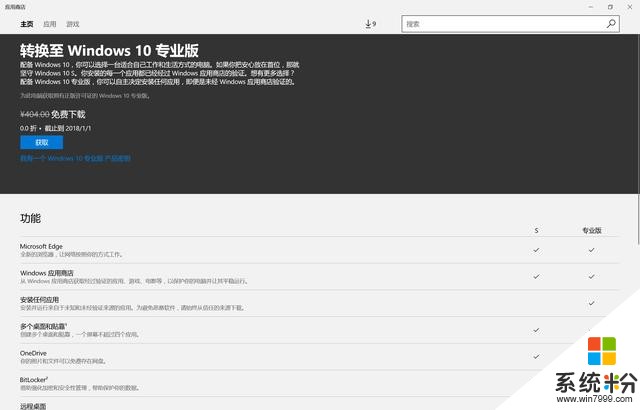Click the 专业版 checkmark for 安装任何应用
The height and width of the screenshot is (410, 640).
591,303
